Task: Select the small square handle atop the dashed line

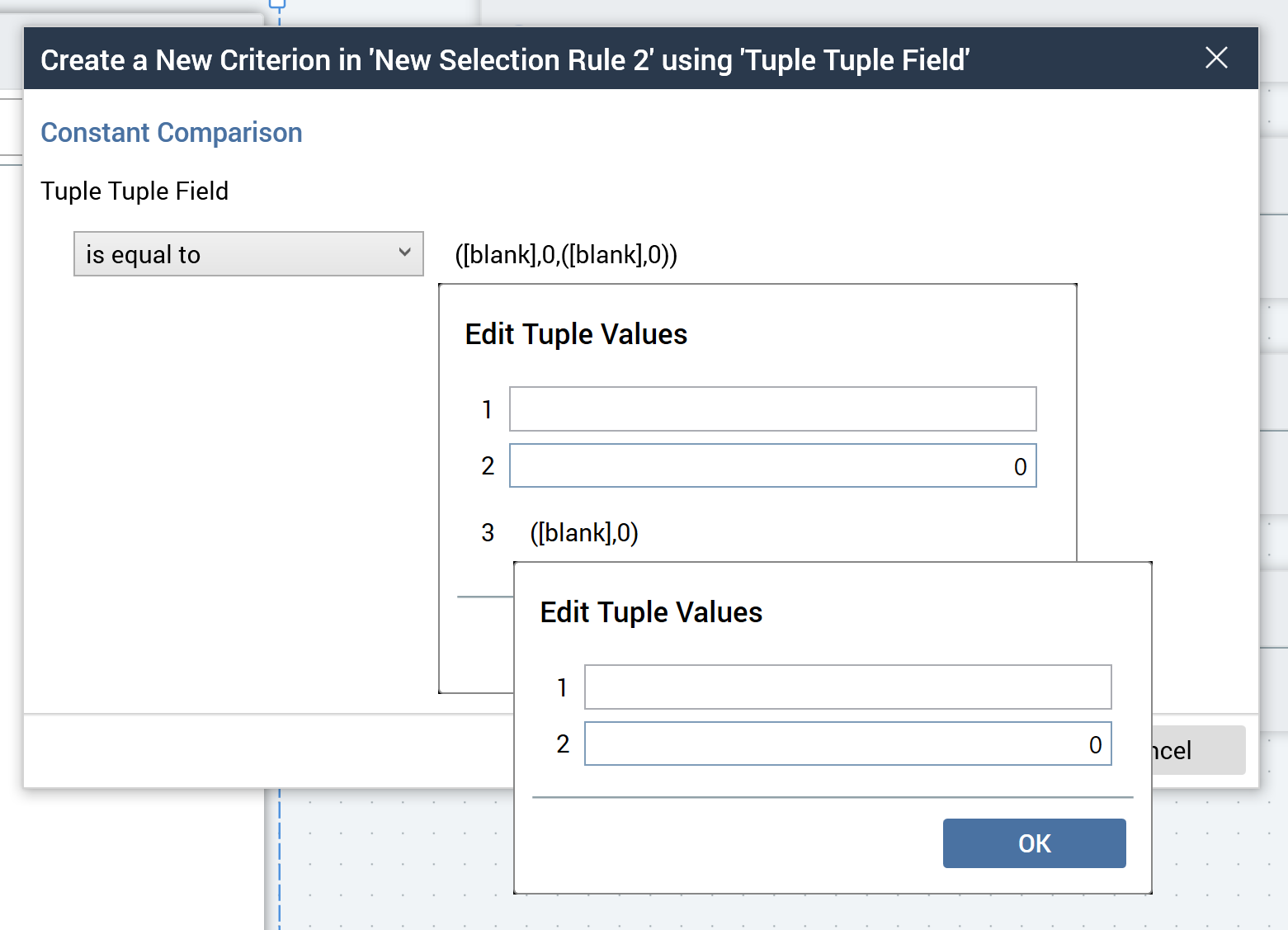Action: [277, 3]
